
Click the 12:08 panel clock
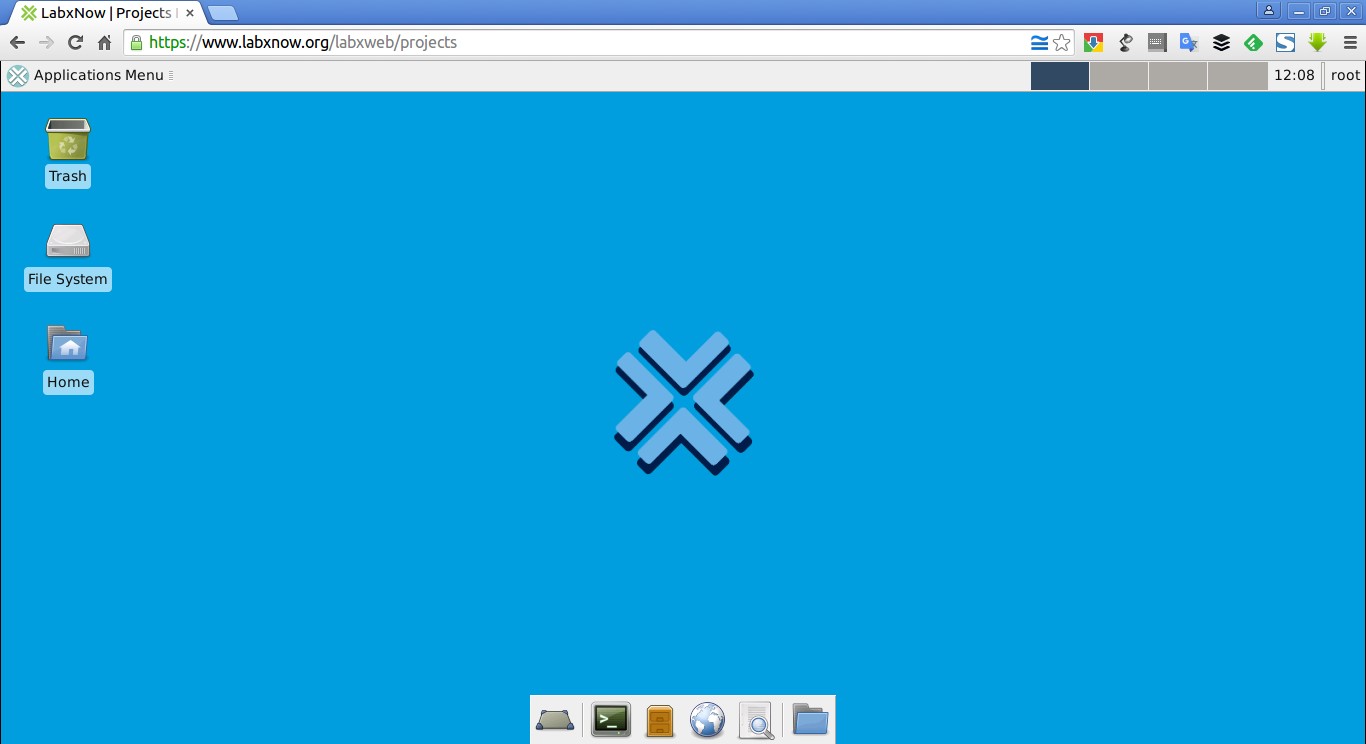(x=1294, y=75)
